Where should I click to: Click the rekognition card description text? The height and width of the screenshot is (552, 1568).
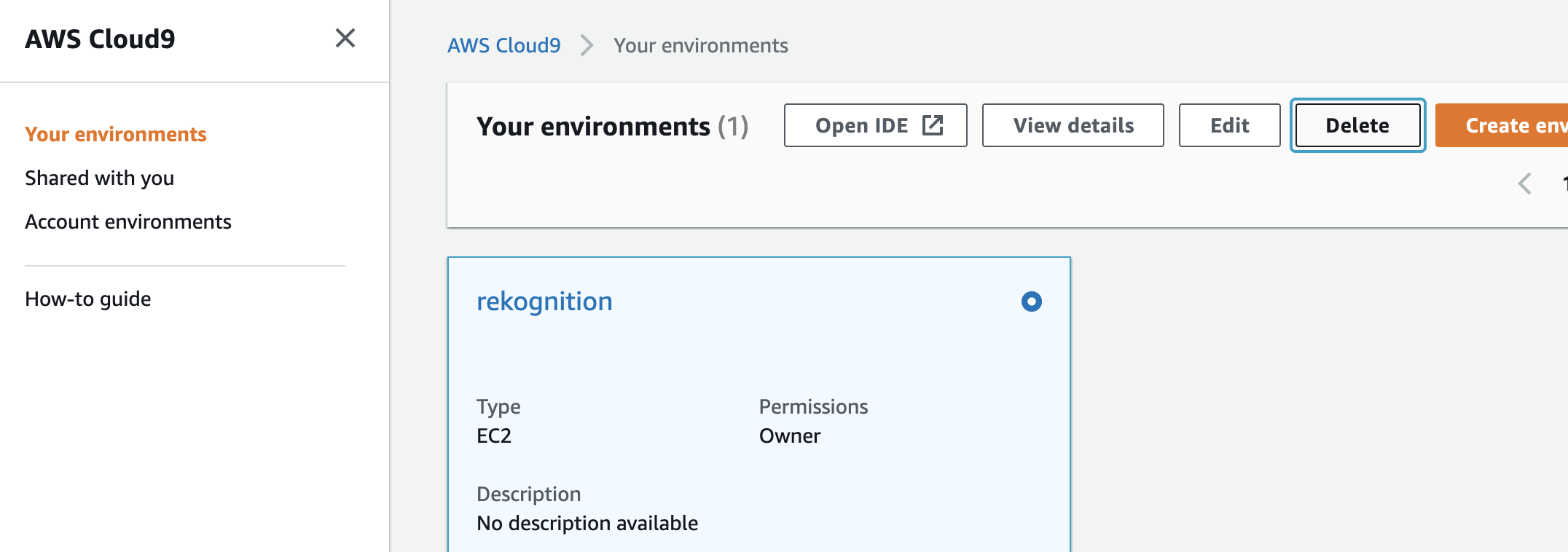(587, 524)
